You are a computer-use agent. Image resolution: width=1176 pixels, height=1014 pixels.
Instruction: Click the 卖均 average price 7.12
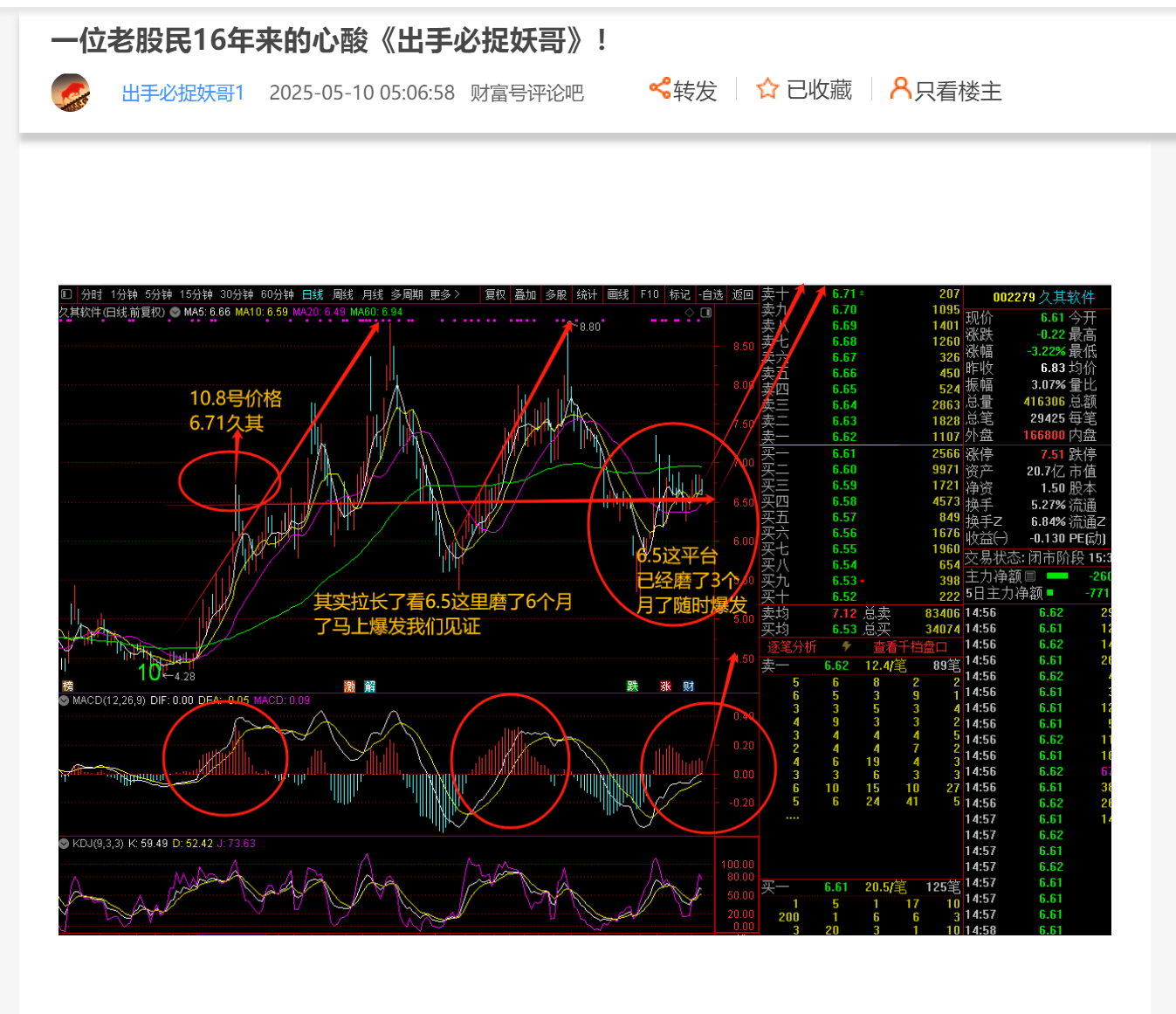(x=844, y=614)
